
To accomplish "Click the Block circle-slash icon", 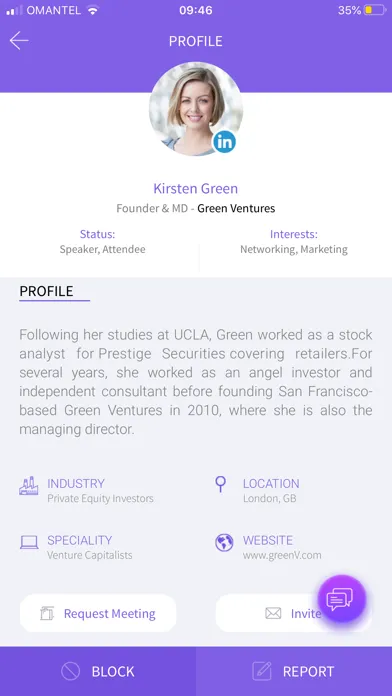I will point(71,671).
